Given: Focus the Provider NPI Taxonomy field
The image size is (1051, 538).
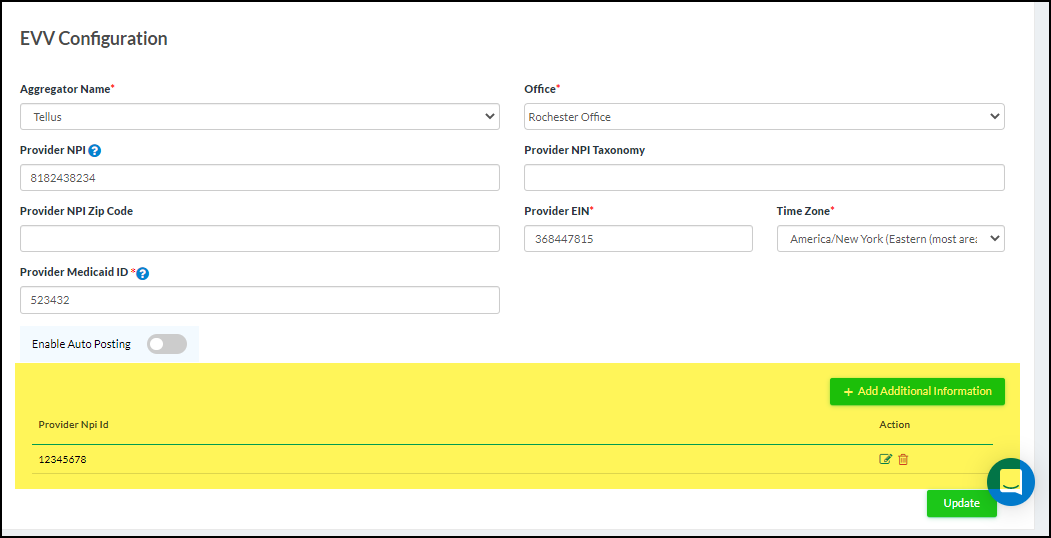Looking at the screenshot, I should [x=764, y=178].
